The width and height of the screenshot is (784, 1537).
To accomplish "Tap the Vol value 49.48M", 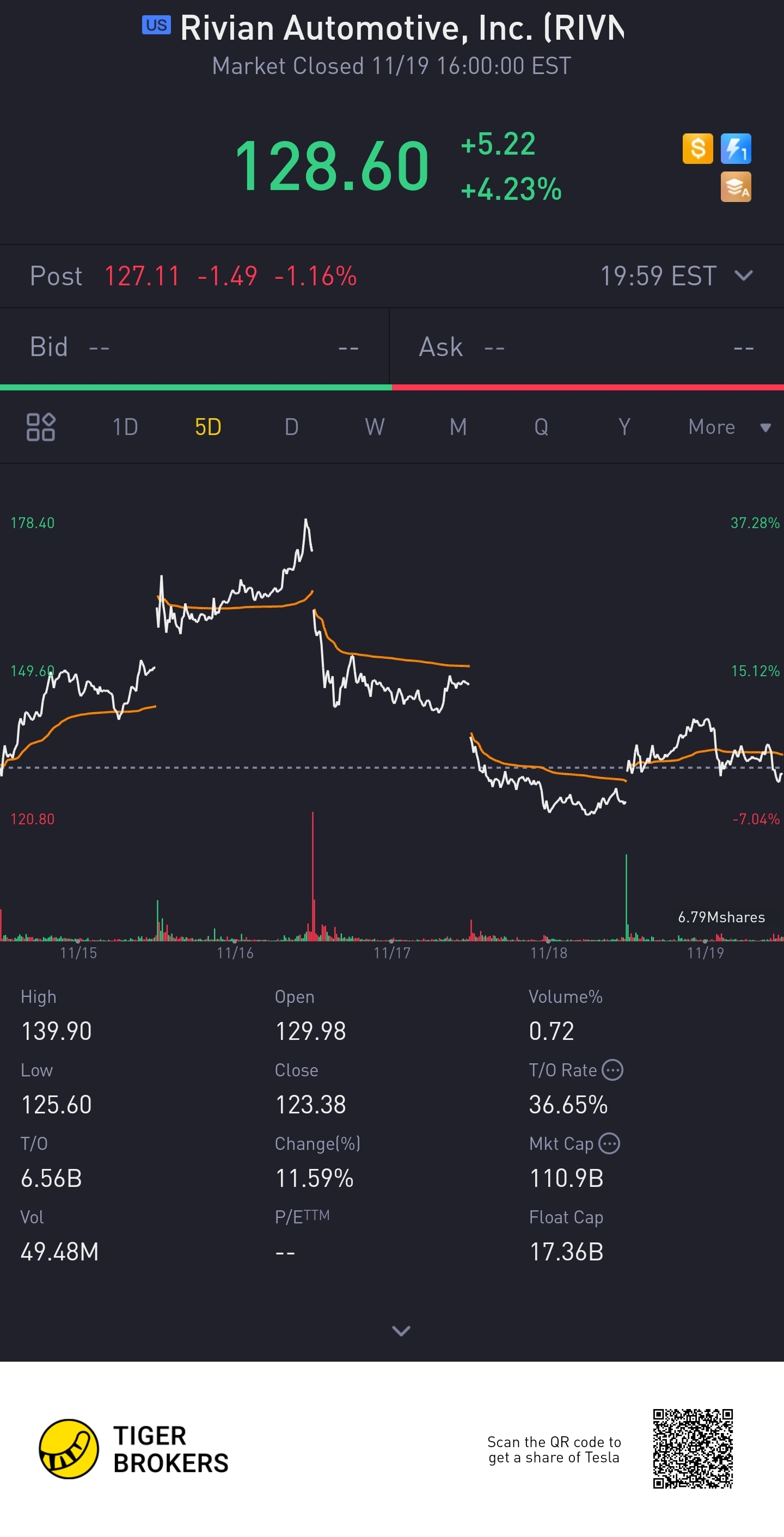I will pyautogui.click(x=60, y=1252).
